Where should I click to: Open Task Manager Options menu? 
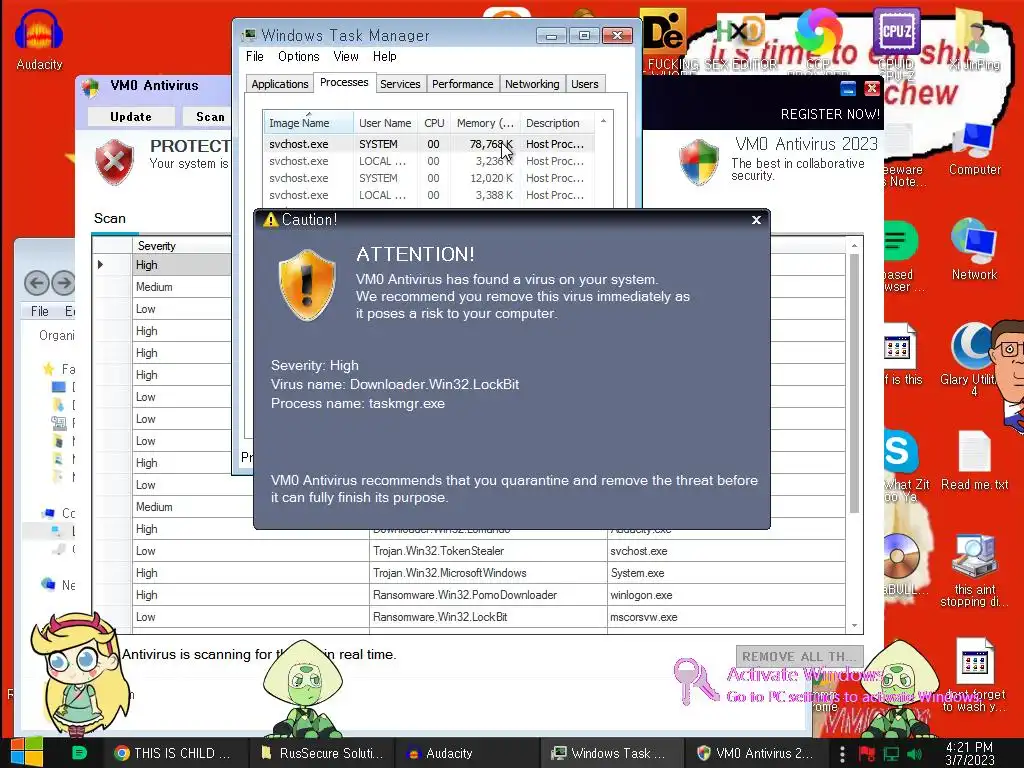pyautogui.click(x=298, y=56)
